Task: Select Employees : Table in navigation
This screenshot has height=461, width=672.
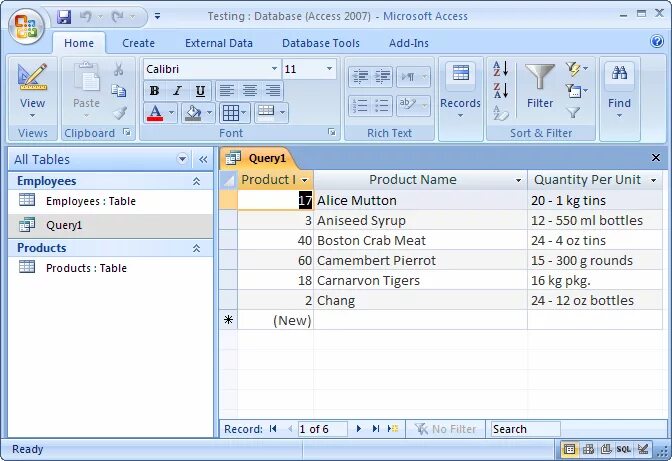Action: 111,201
